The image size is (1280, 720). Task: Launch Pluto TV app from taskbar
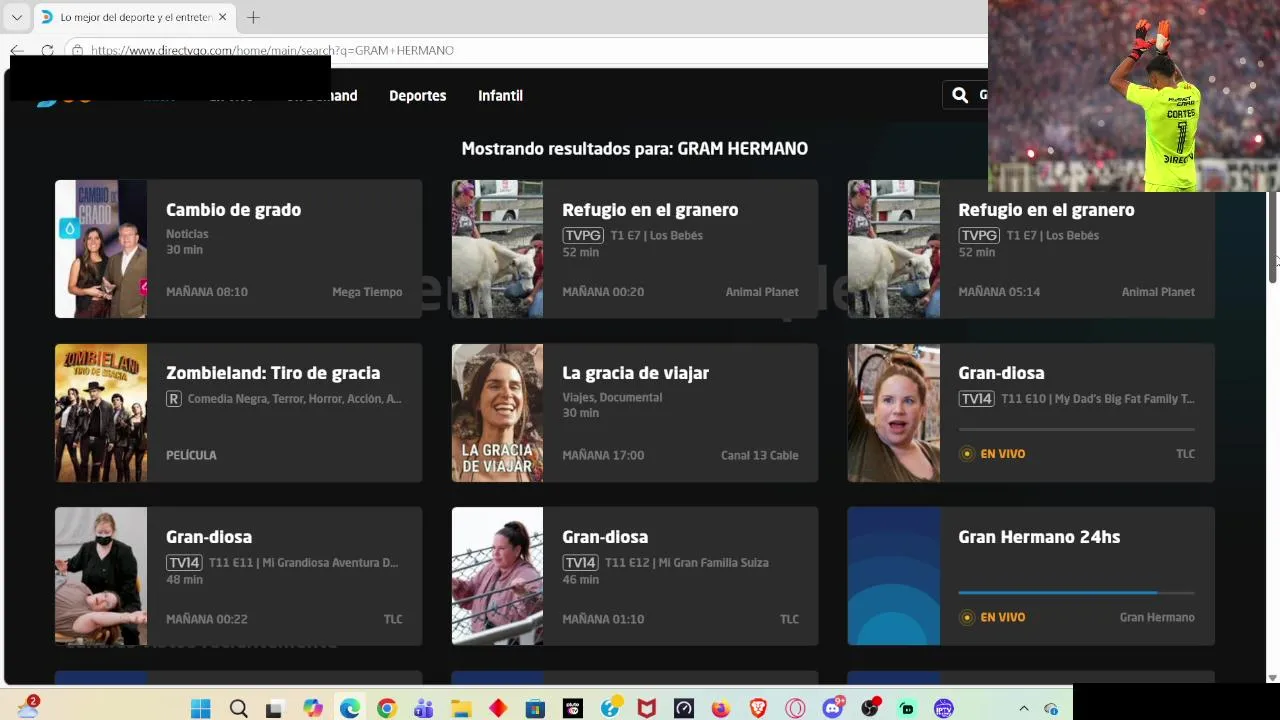click(x=572, y=708)
